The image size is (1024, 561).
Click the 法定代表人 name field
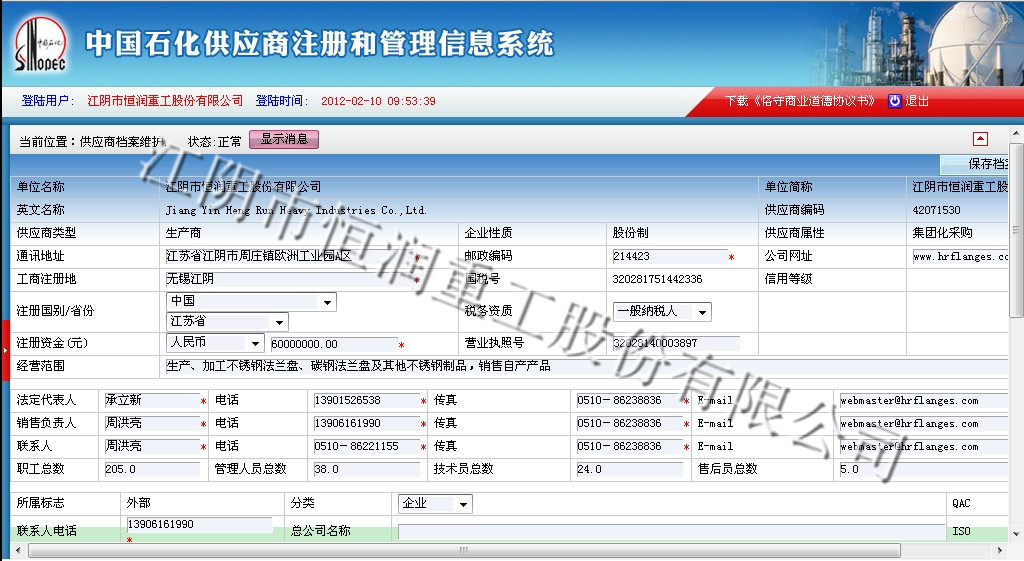pyautogui.click(x=150, y=401)
